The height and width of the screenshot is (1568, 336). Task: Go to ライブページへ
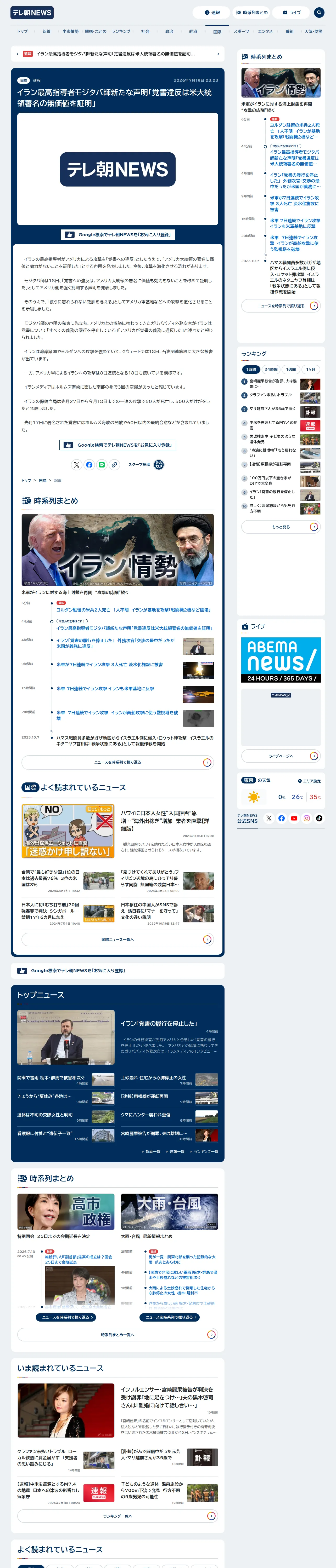point(281,756)
